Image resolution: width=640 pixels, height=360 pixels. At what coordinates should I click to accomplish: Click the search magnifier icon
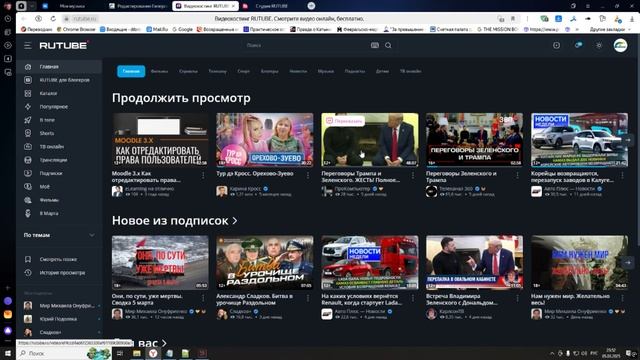388,45
